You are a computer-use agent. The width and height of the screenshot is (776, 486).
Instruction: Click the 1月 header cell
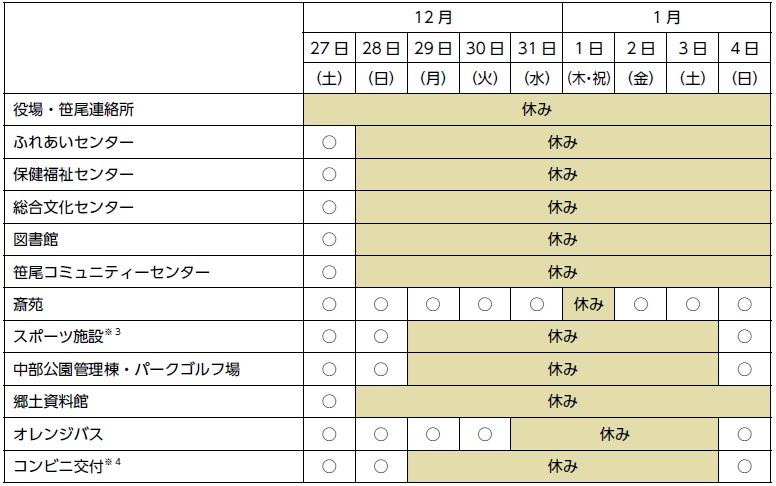pos(666,17)
